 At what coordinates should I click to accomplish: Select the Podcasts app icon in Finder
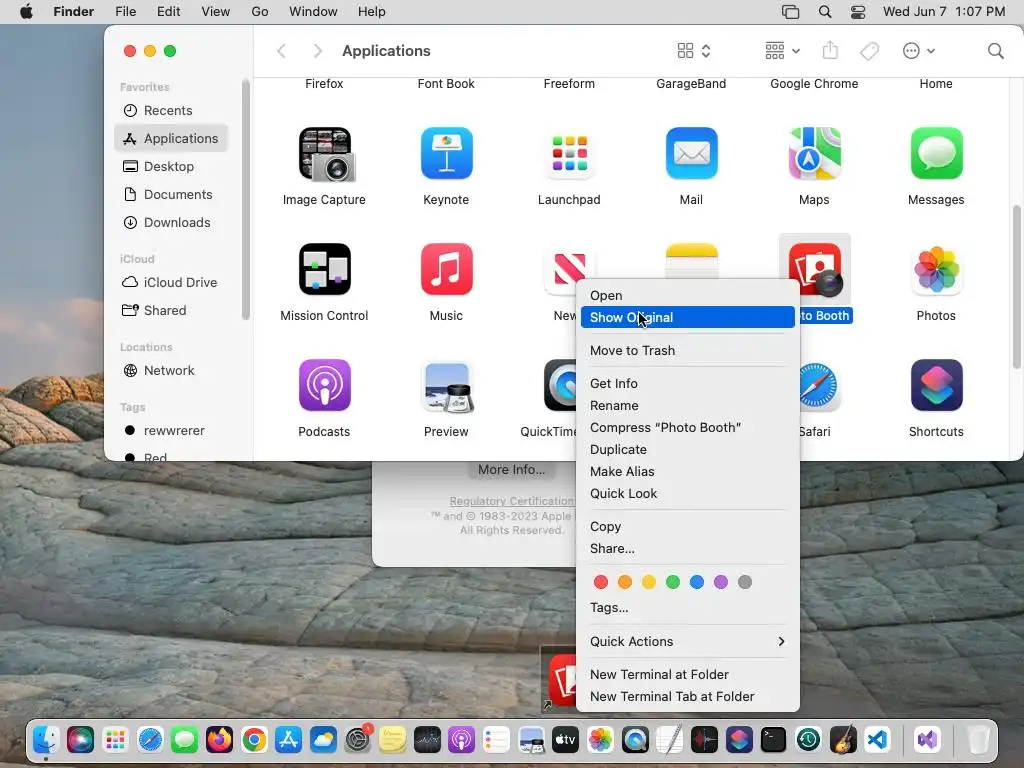pyautogui.click(x=325, y=385)
